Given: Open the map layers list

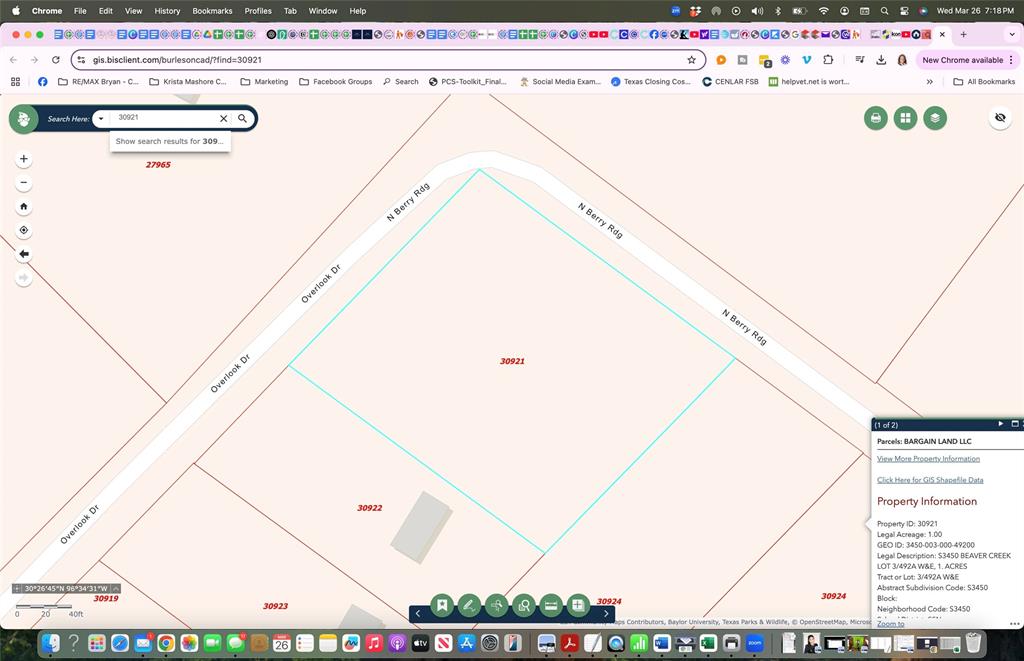Looking at the screenshot, I should click(934, 118).
